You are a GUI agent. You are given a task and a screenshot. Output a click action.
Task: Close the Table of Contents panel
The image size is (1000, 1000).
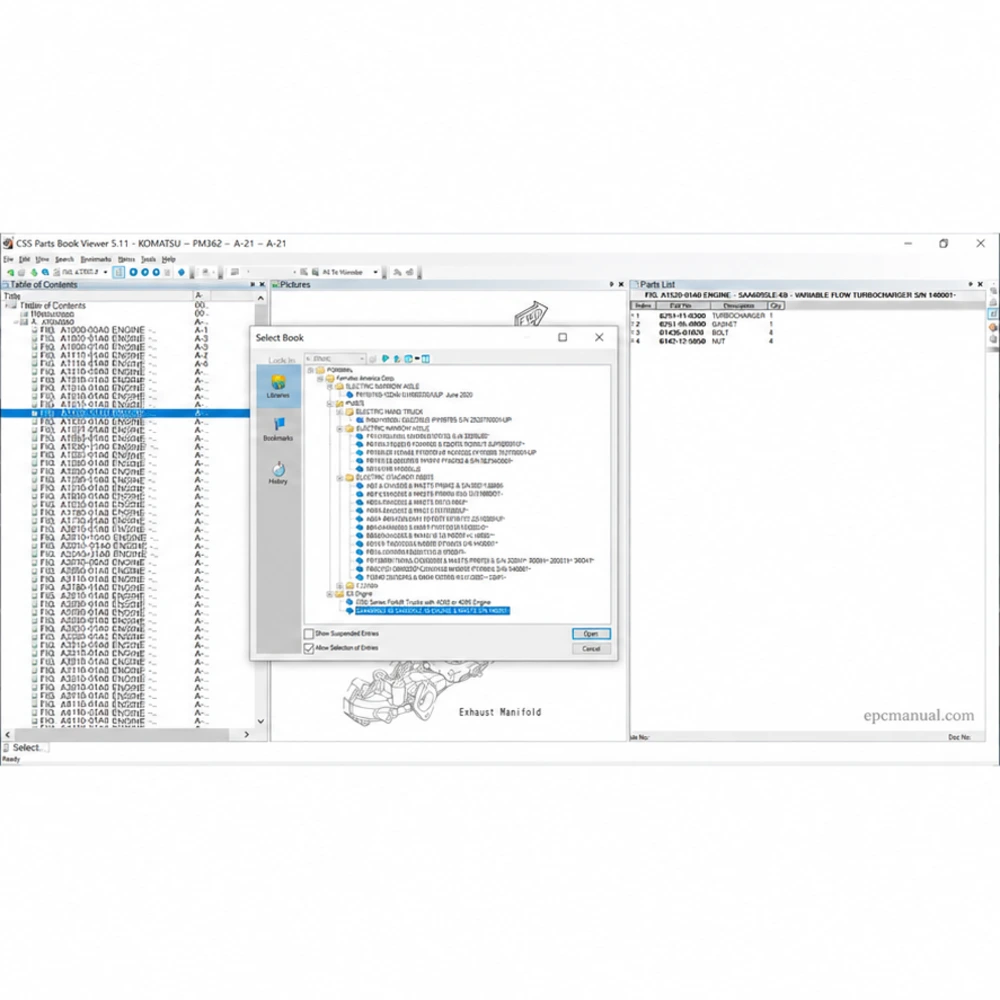point(262,284)
